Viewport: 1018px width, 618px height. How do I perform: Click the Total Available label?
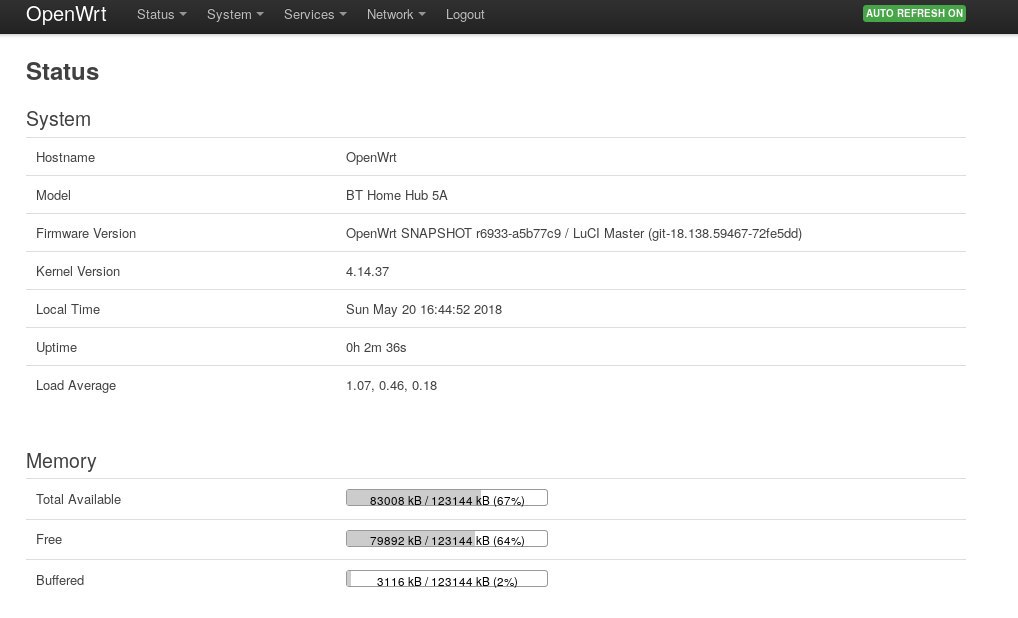(x=79, y=499)
